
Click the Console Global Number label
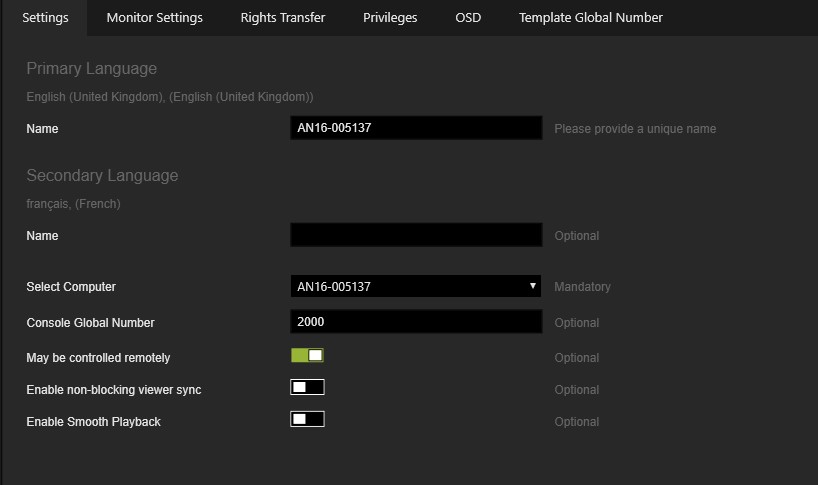coord(90,323)
